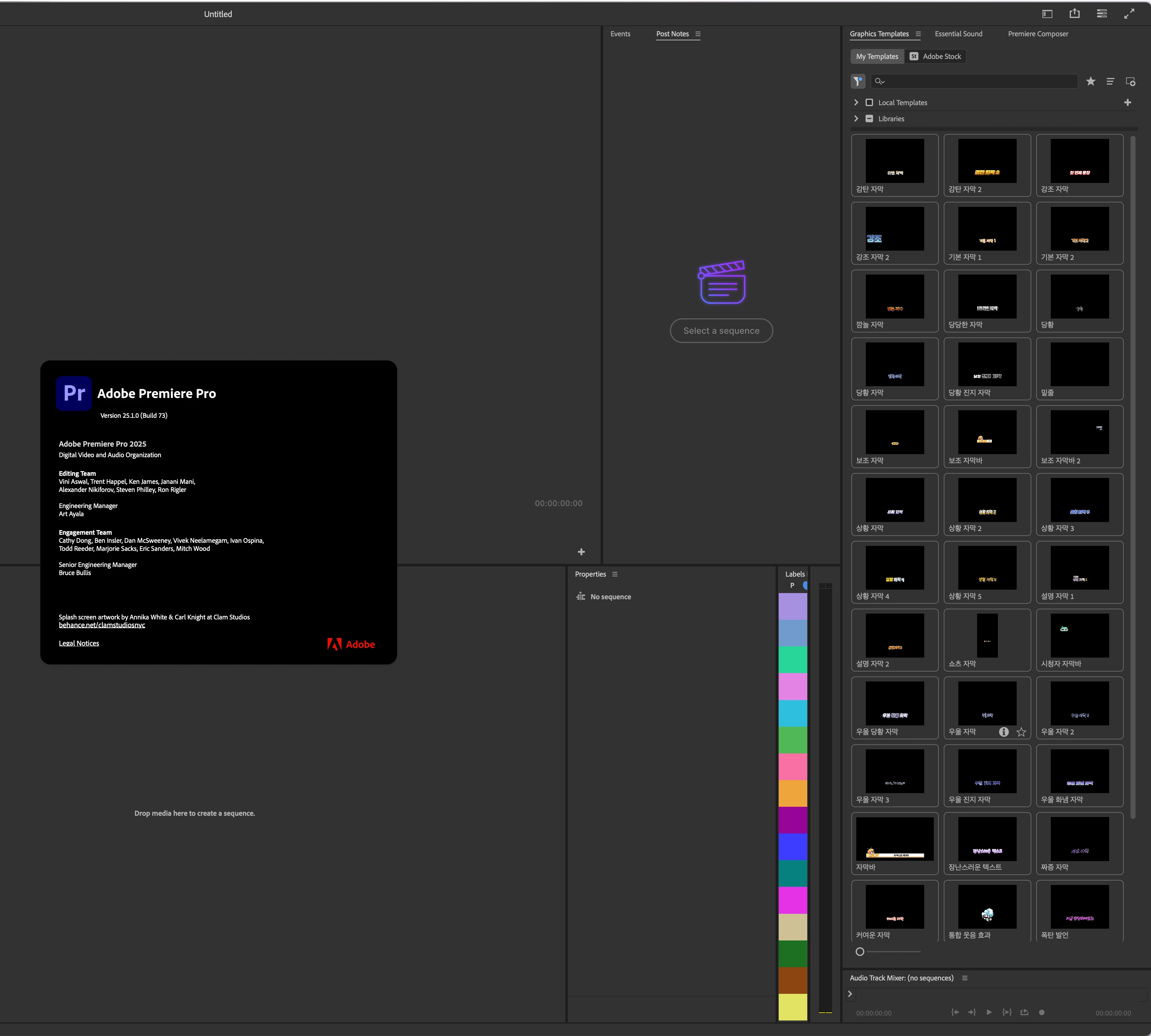Screen dimensions: 1151x1036
Task: Favorite the 우울 자막 template with star outline
Action: tap(1021, 732)
